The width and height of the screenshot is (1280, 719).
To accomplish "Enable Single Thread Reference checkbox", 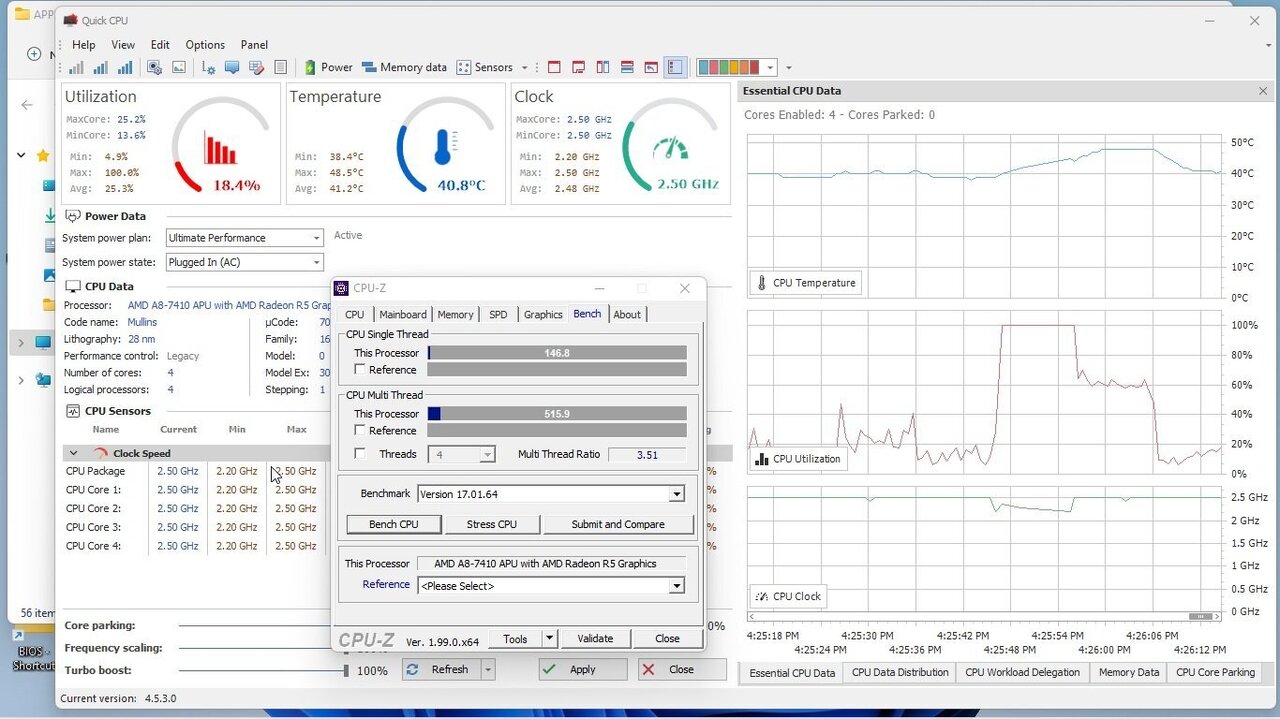I will 360,370.
